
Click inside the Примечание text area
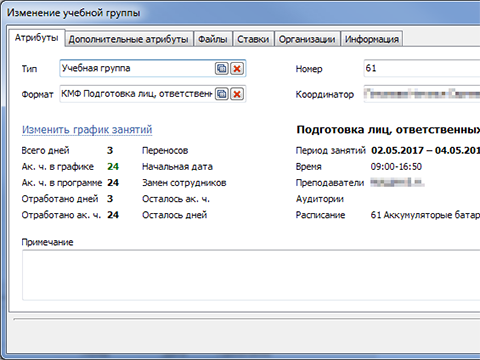251,275
